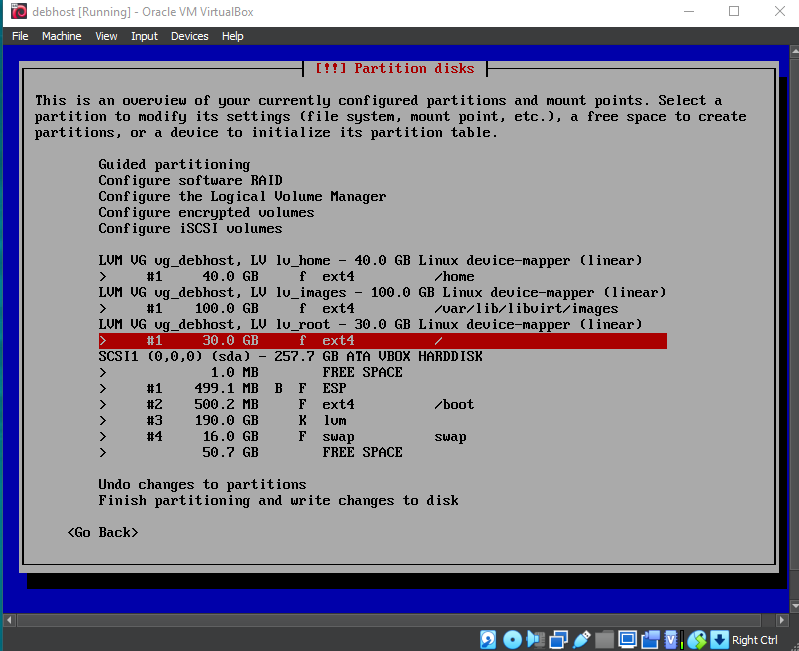Viewport: 799px width, 651px height.
Task: Open the network adapters status icon
Action: 559,639
